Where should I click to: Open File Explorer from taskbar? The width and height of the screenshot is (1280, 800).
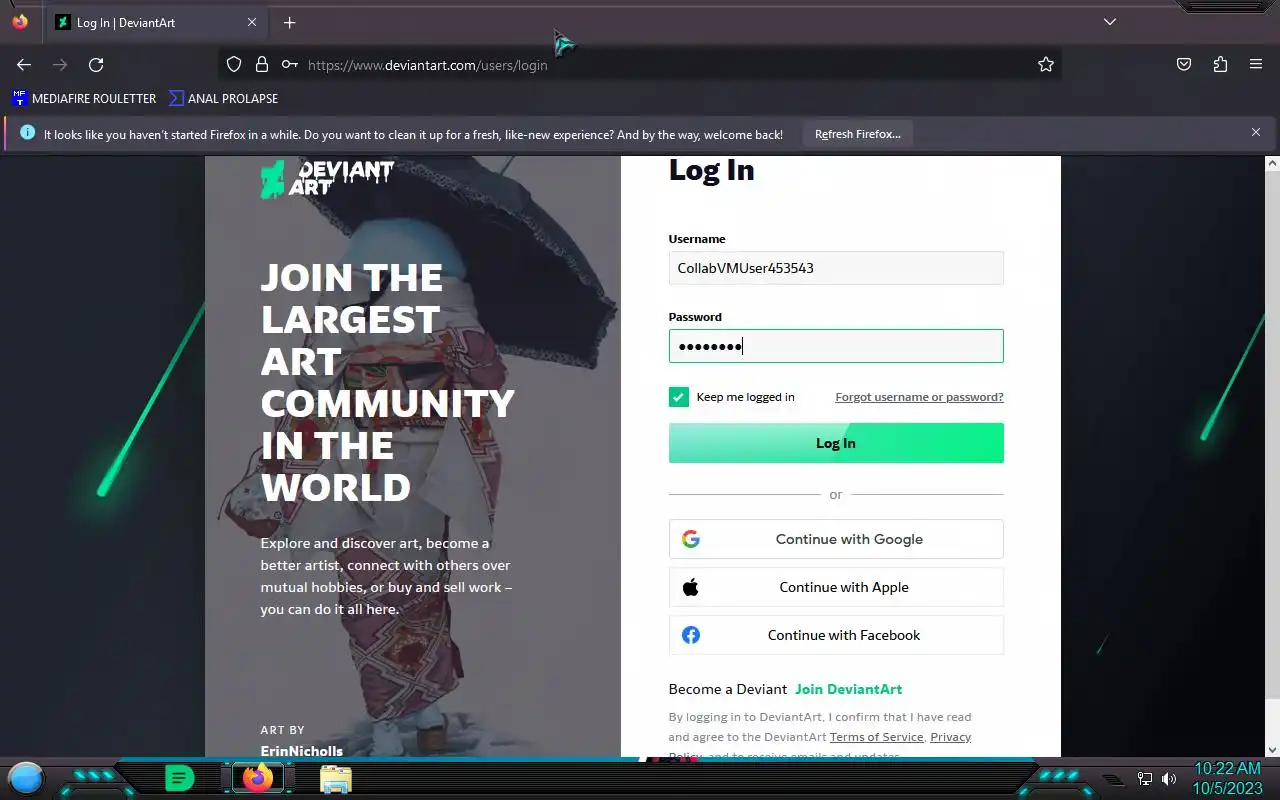click(336, 778)
